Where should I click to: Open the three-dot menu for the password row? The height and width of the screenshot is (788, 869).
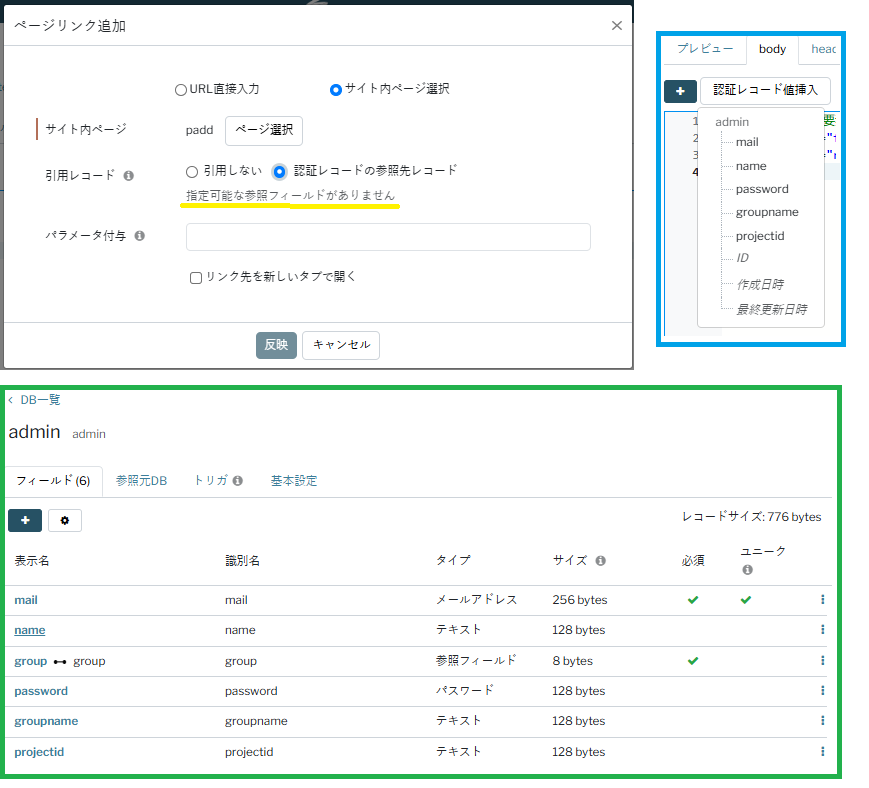(822, 691)
